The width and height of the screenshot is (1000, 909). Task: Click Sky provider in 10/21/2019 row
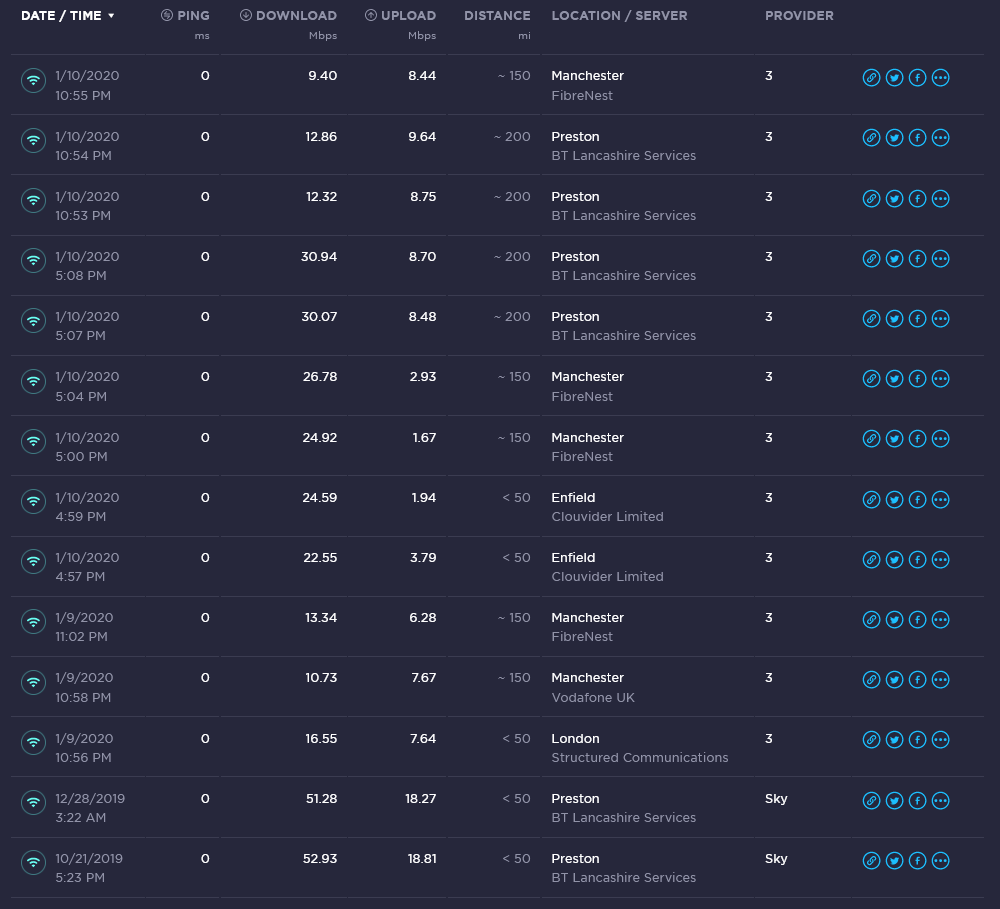click(776, 859)
